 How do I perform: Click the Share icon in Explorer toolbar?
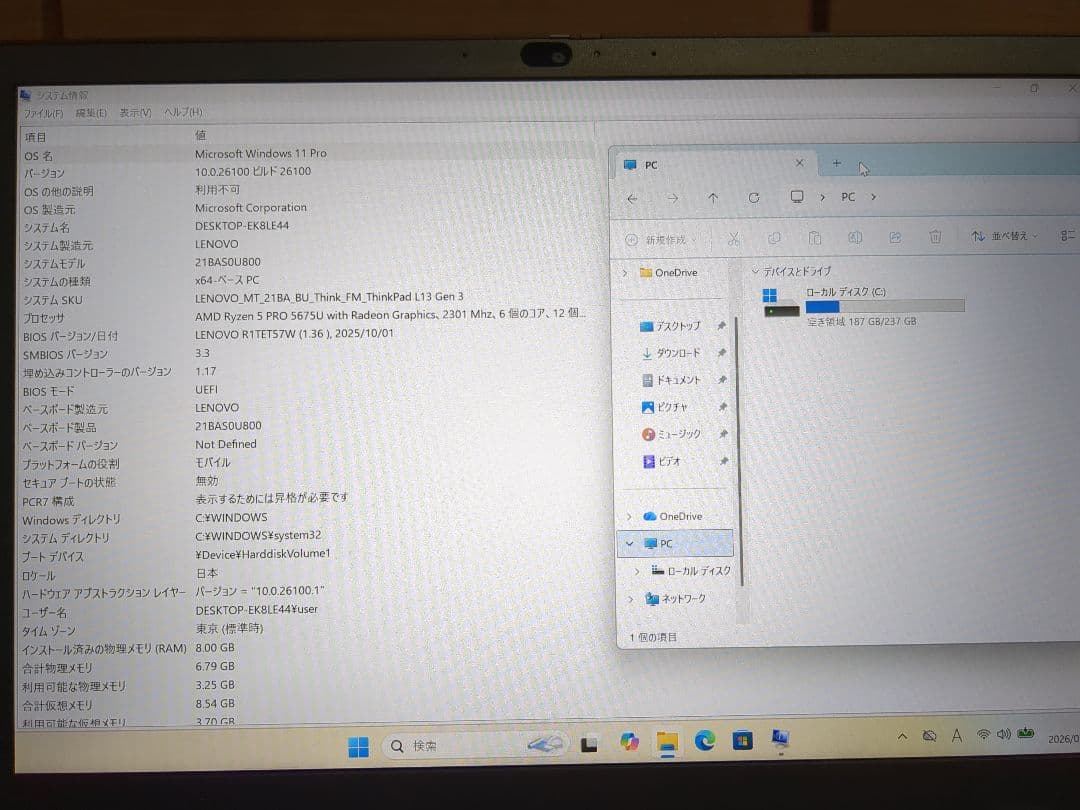895,238
